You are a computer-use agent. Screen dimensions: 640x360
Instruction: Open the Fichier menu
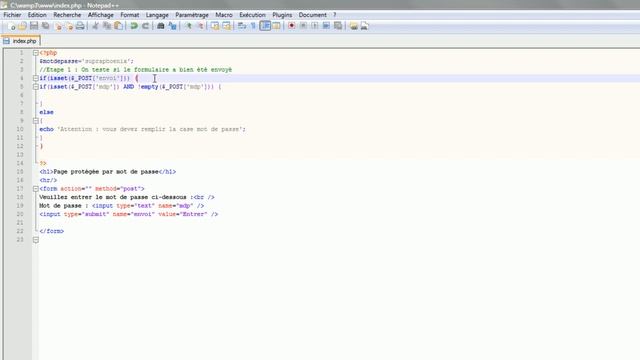(12, 15)
